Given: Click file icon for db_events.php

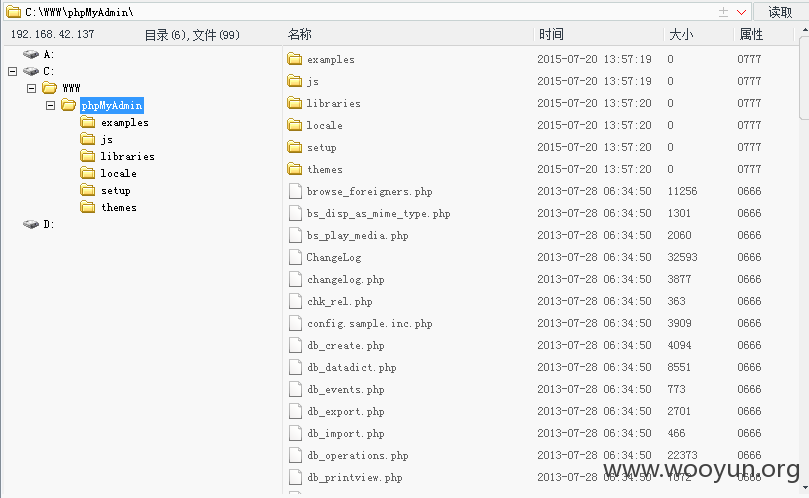Looking at the screenshot, I should (x=295, y=389).
